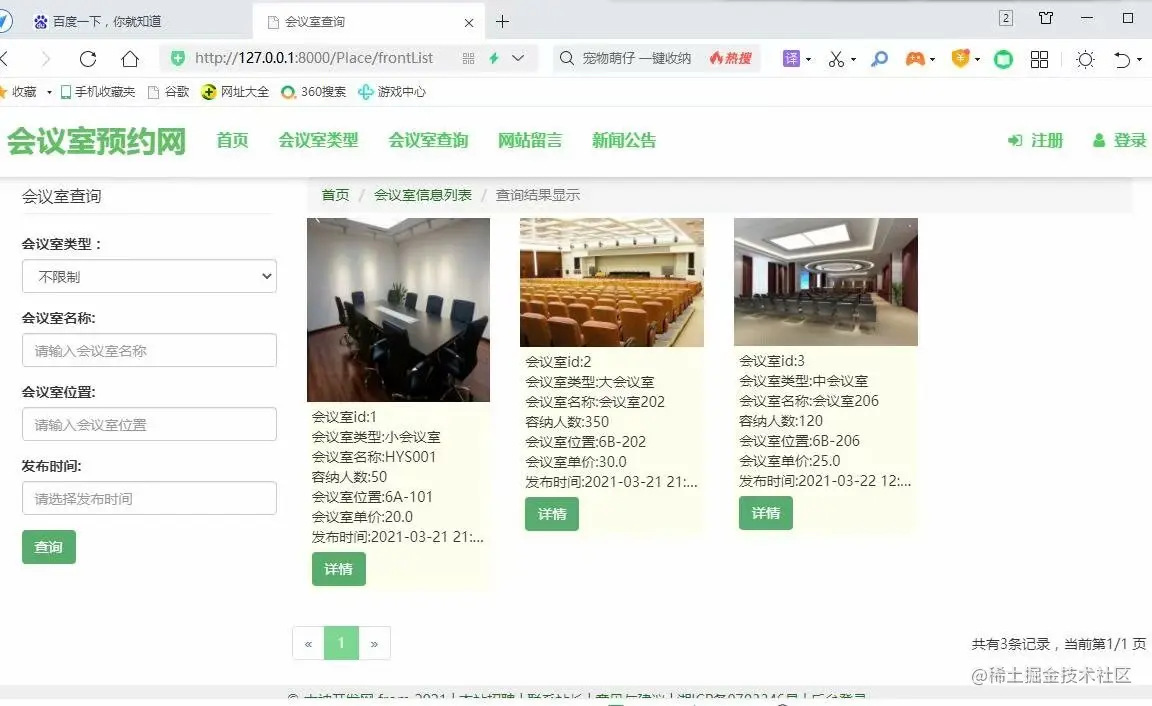Screen dimensions: 1152x706
Task: Open the 会议室类型 dropdown showing 不限制
Action: coord(149,276)
